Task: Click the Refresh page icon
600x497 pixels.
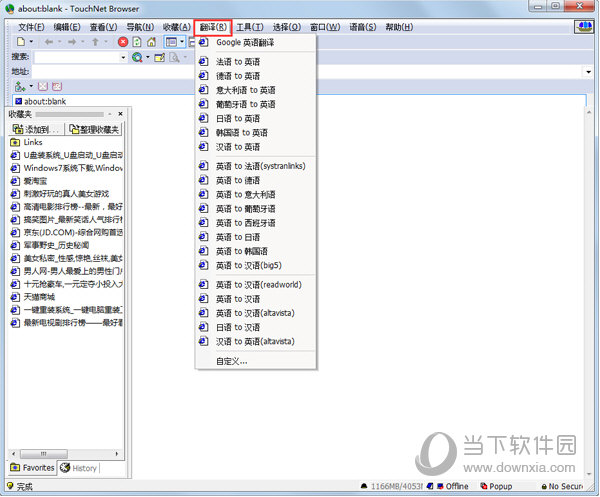Action: pos(137,42)
